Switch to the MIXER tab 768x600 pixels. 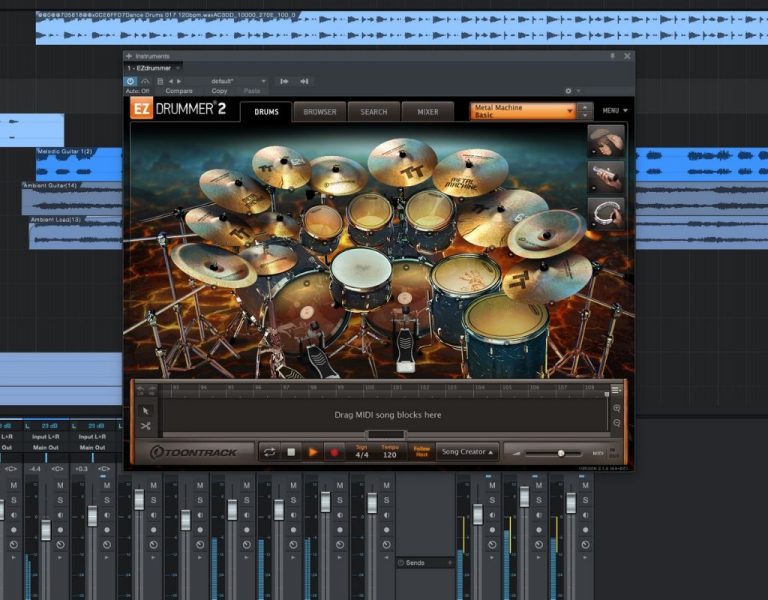[428, 112]
